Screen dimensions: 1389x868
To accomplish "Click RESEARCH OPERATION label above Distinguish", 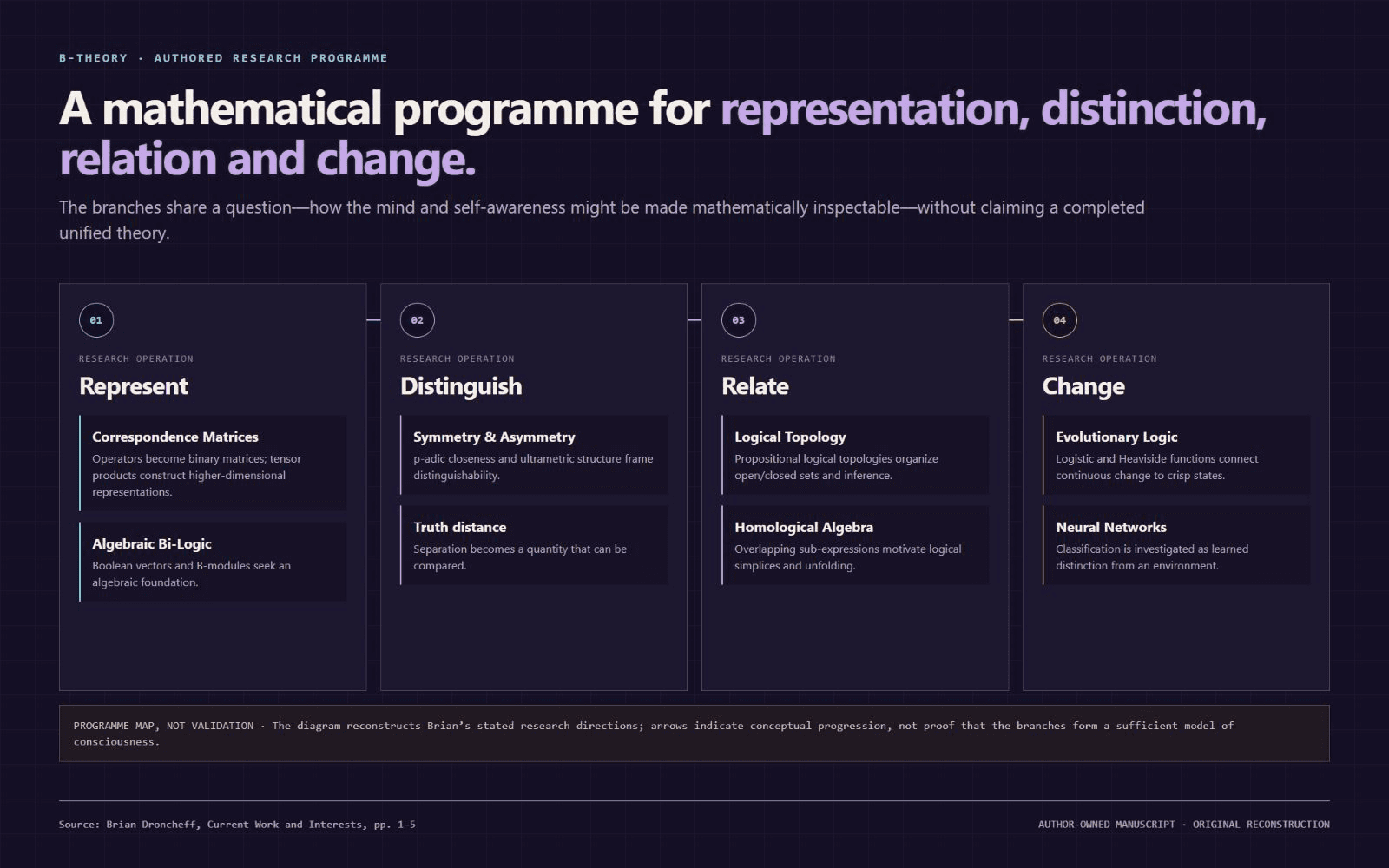I will pos(458,358).
